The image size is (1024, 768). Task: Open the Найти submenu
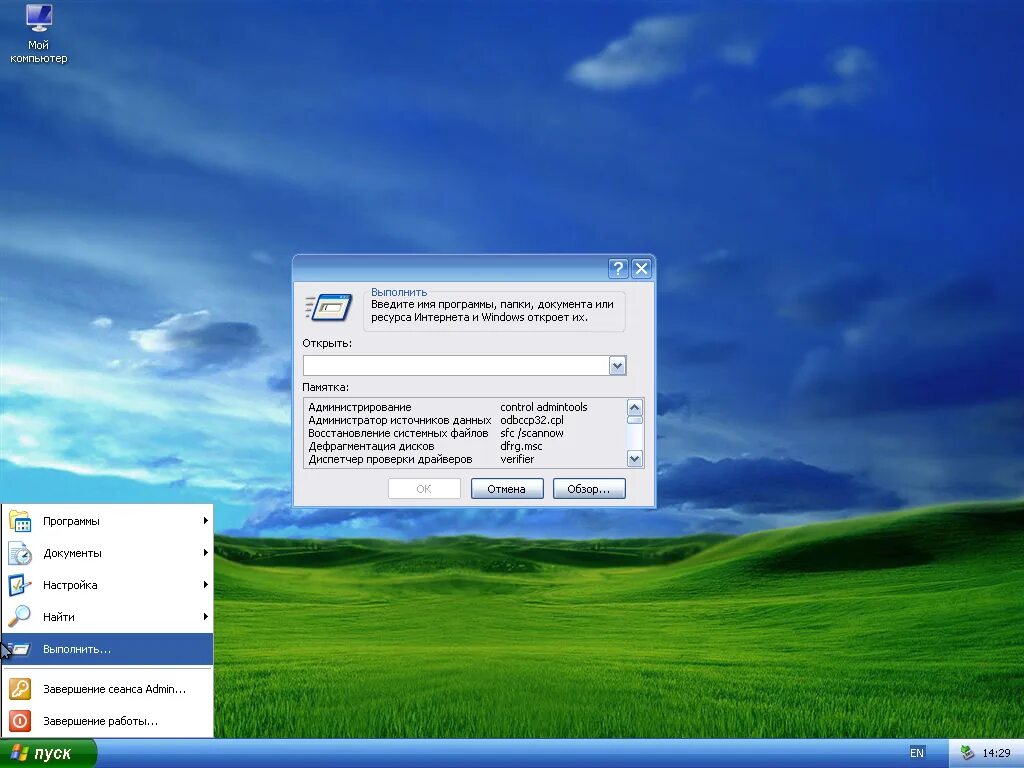(108, 616)
